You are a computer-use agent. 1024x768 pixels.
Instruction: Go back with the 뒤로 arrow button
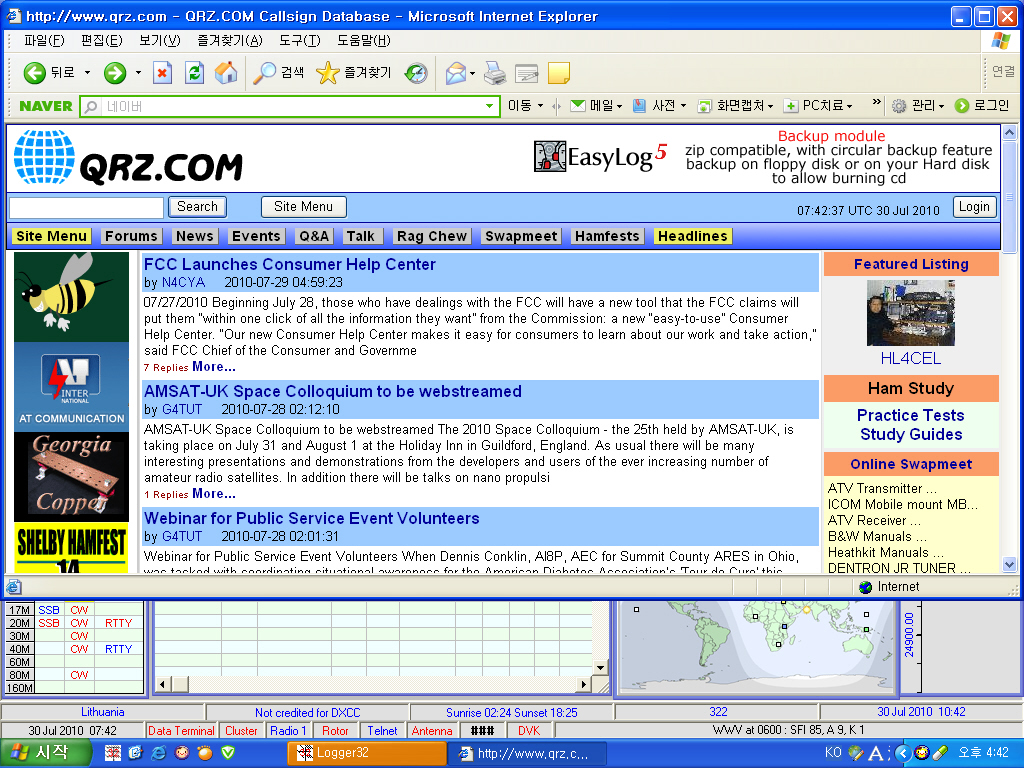pyautogui.click(x=49, y=72)
